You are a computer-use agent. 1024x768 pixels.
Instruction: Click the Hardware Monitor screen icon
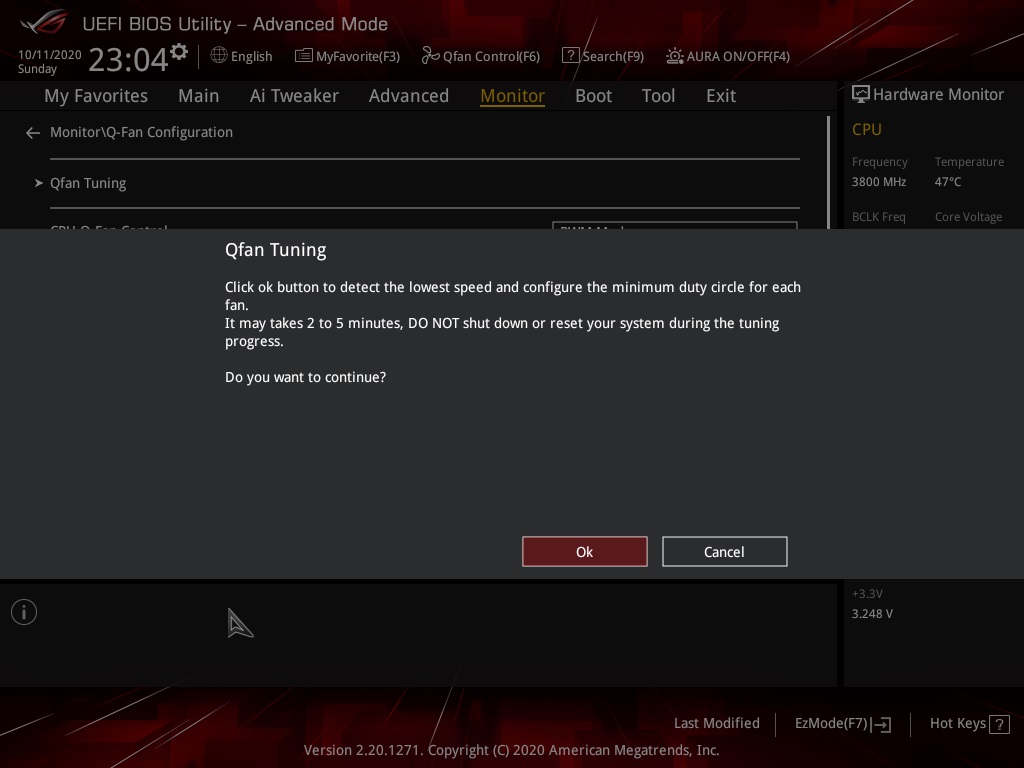pyautogui.click(x=861, y=94)
